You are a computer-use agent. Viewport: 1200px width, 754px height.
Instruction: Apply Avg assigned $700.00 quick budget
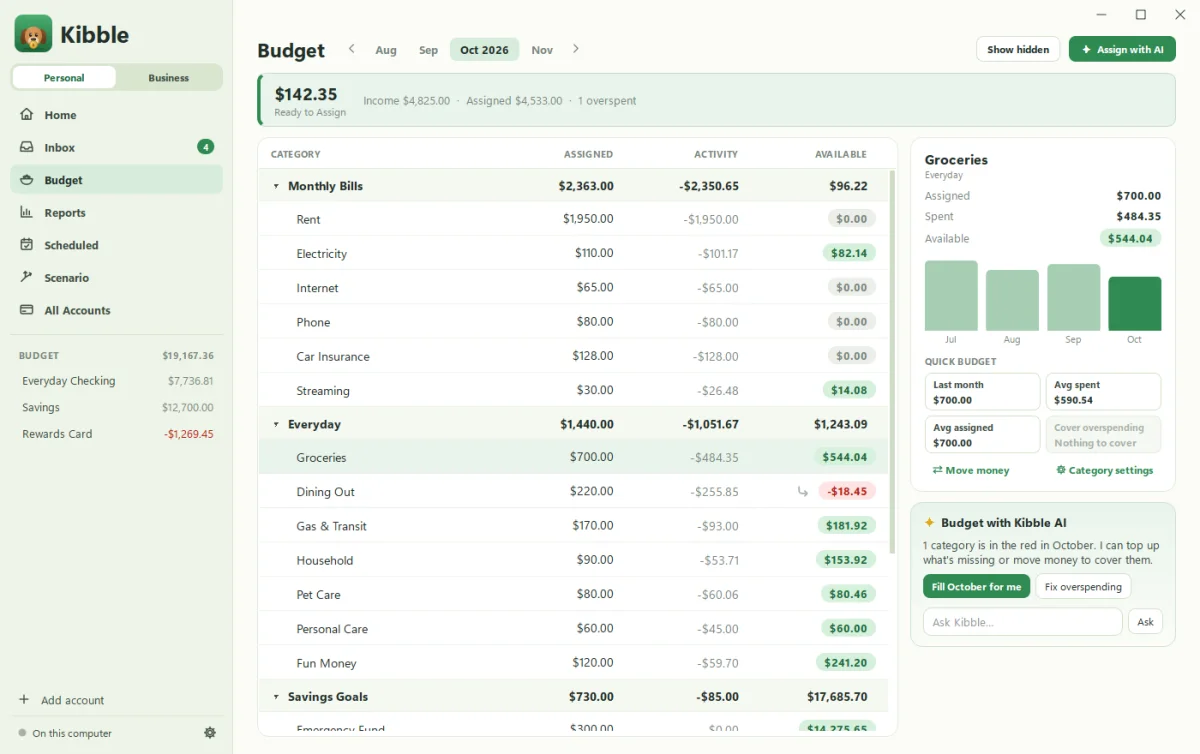tap(982, 435)
